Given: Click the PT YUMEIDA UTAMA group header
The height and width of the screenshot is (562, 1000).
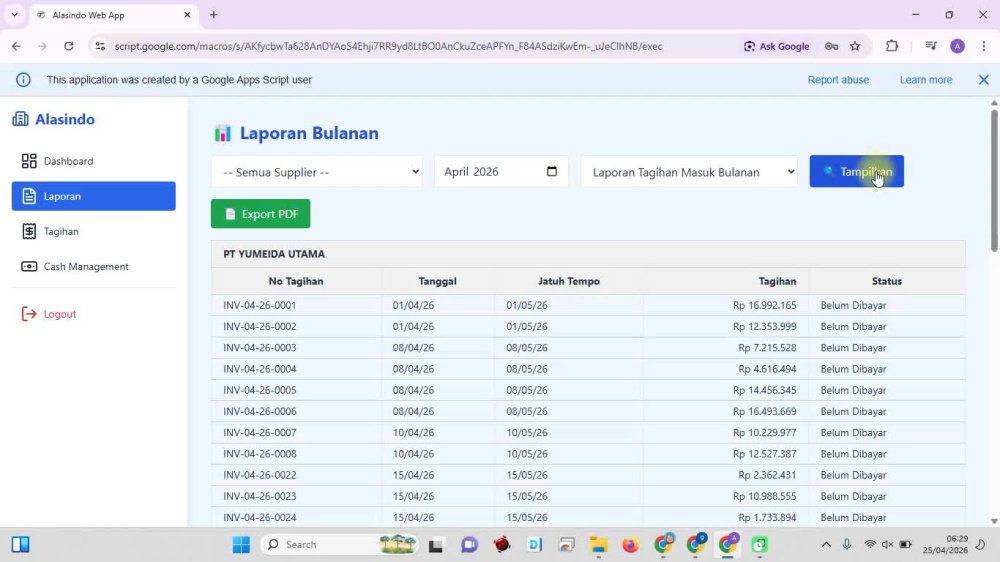Looking at the screenshot, I should click(x=588, y=254).
